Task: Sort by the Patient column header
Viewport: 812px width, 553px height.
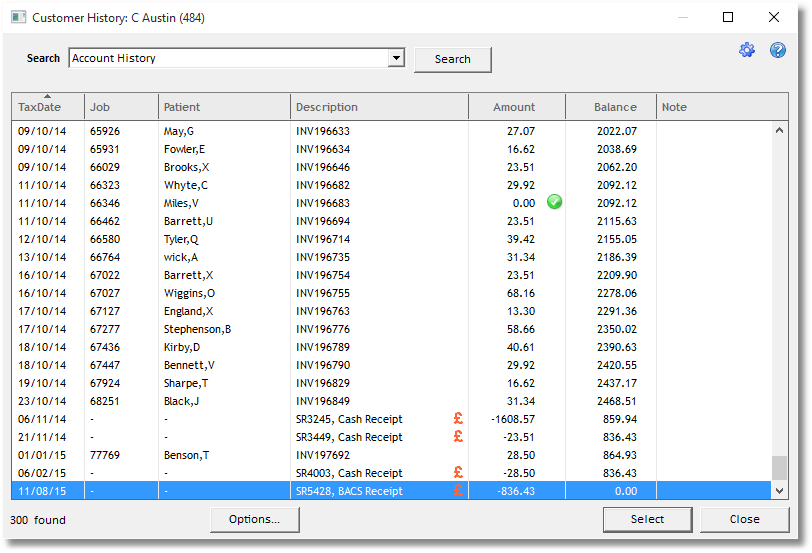Action: click(x=224, y=107)
